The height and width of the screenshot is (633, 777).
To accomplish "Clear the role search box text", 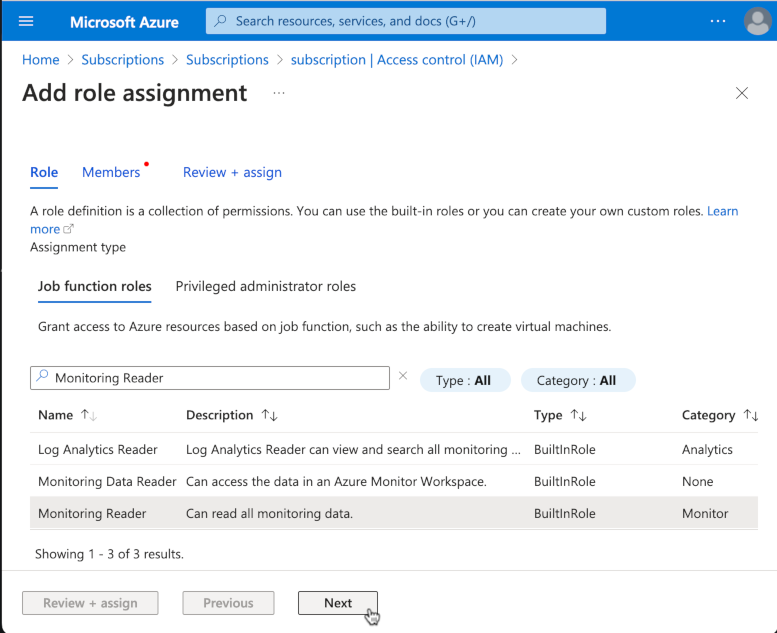I will [x=403, y=377].
